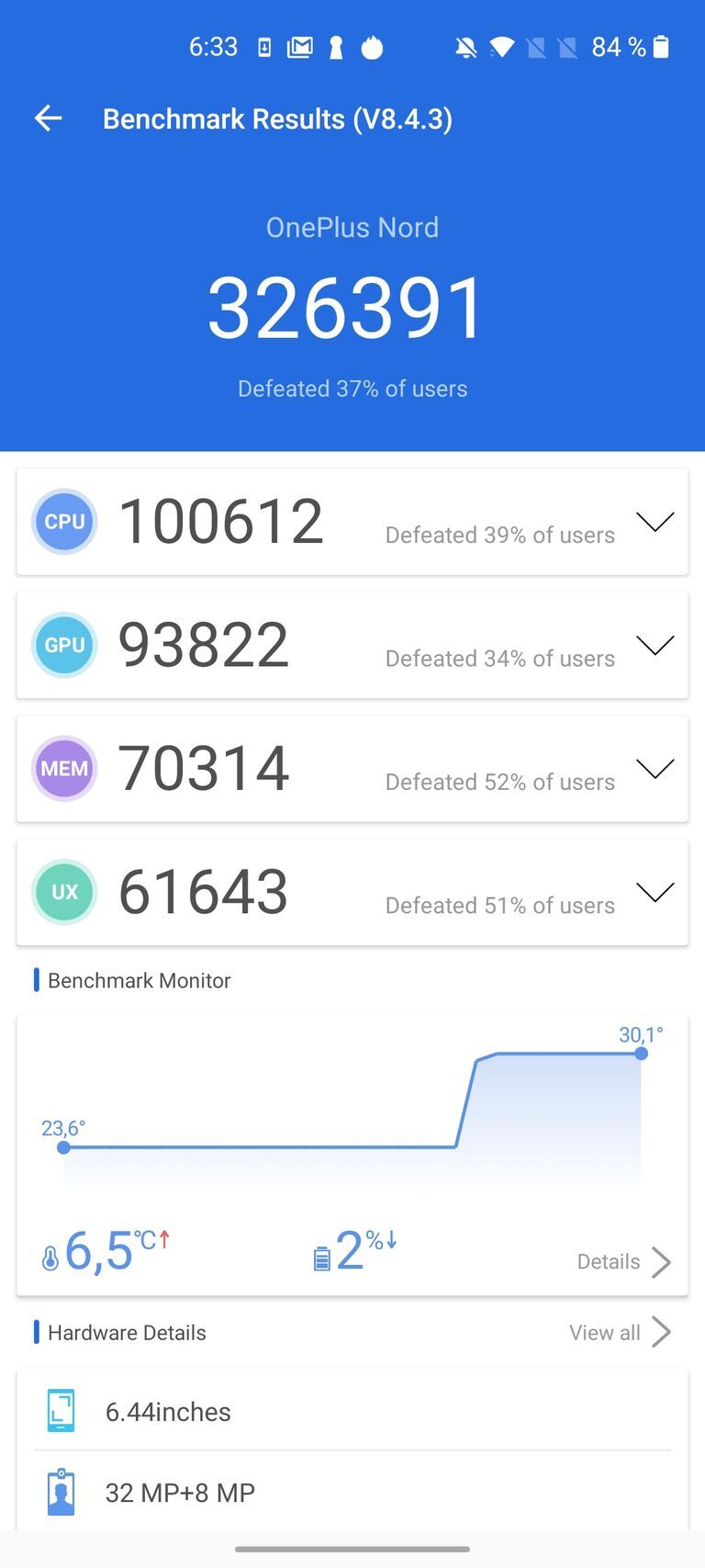This screenshot has height=1568, width=705.
Task: Expand the MEM score section
Action: (655, 768)
